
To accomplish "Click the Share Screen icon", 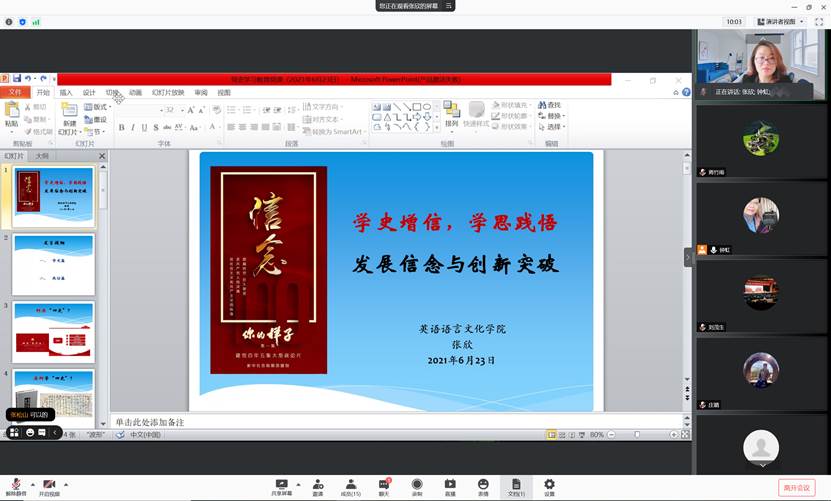I will (282, 485).
